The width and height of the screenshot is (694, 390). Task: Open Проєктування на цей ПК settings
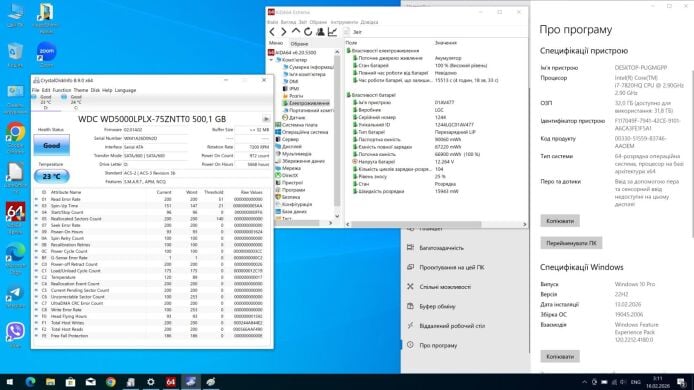pyautogui.click(x=451, y=267)
